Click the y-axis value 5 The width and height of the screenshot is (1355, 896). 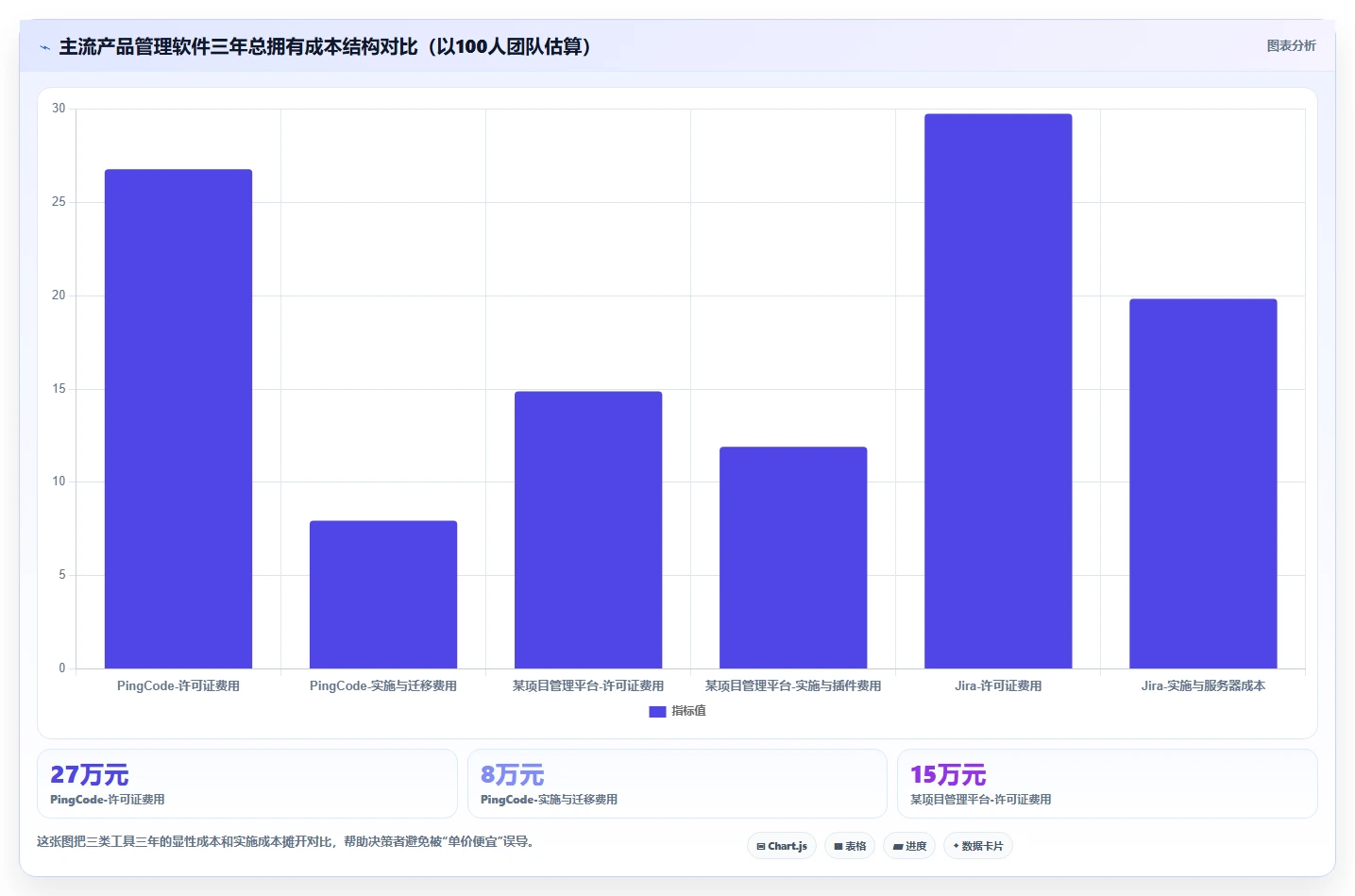click(x=62, y=575)
